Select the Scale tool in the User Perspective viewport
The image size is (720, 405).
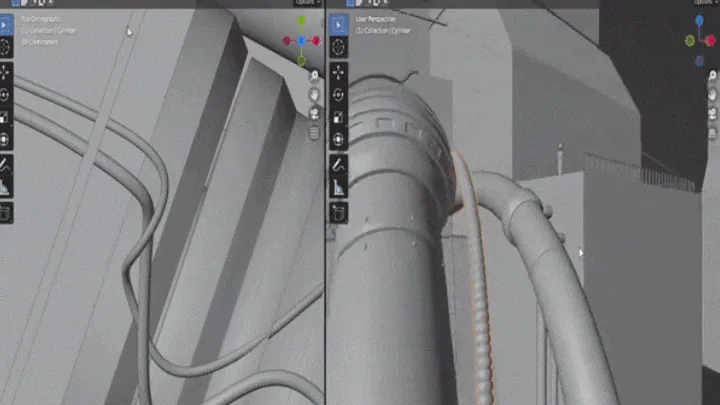coord(338,117)
